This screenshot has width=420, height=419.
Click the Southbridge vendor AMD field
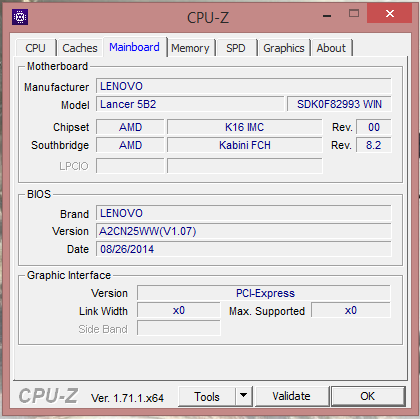click(x=130, y=145)
